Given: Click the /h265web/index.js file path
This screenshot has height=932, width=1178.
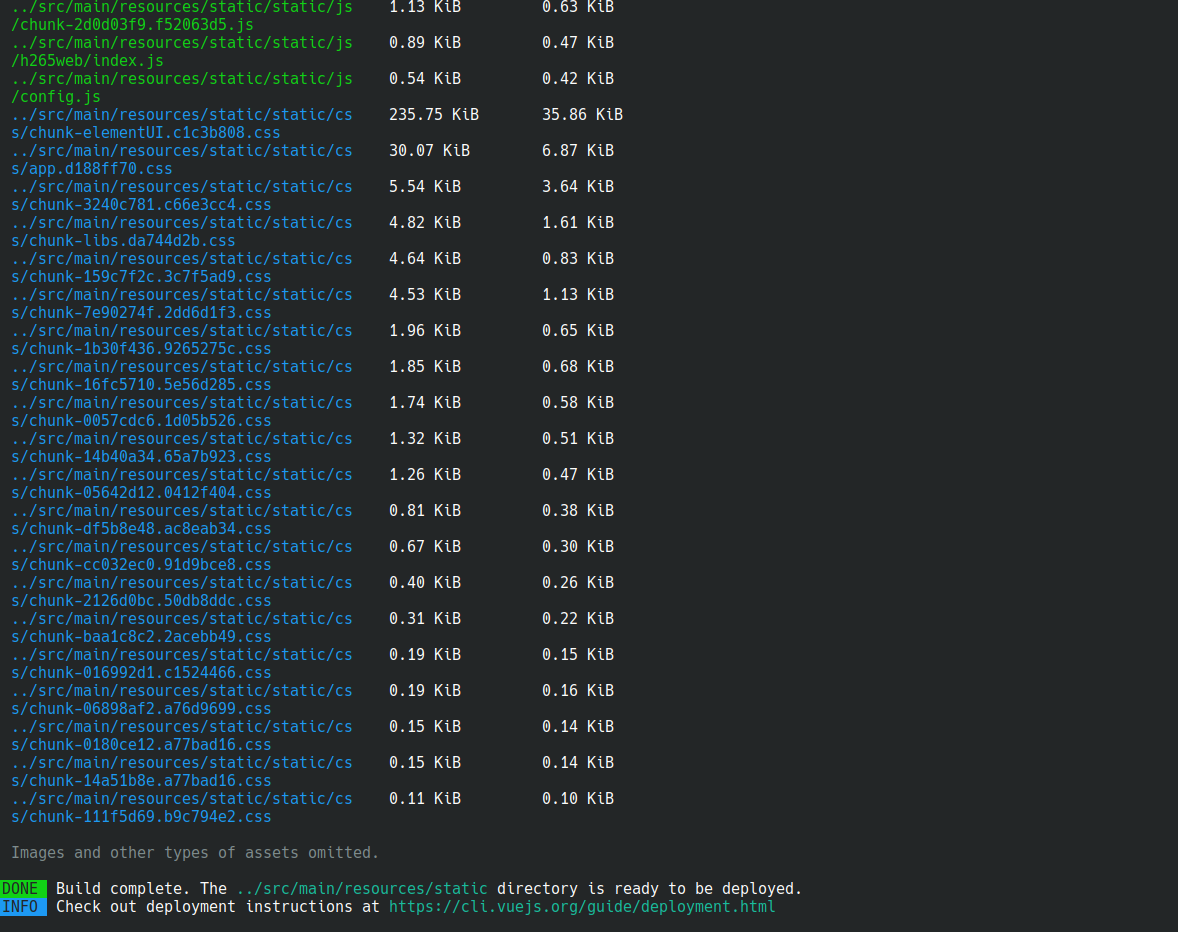Looking at the screenshot, I should (x=88, y=61).
